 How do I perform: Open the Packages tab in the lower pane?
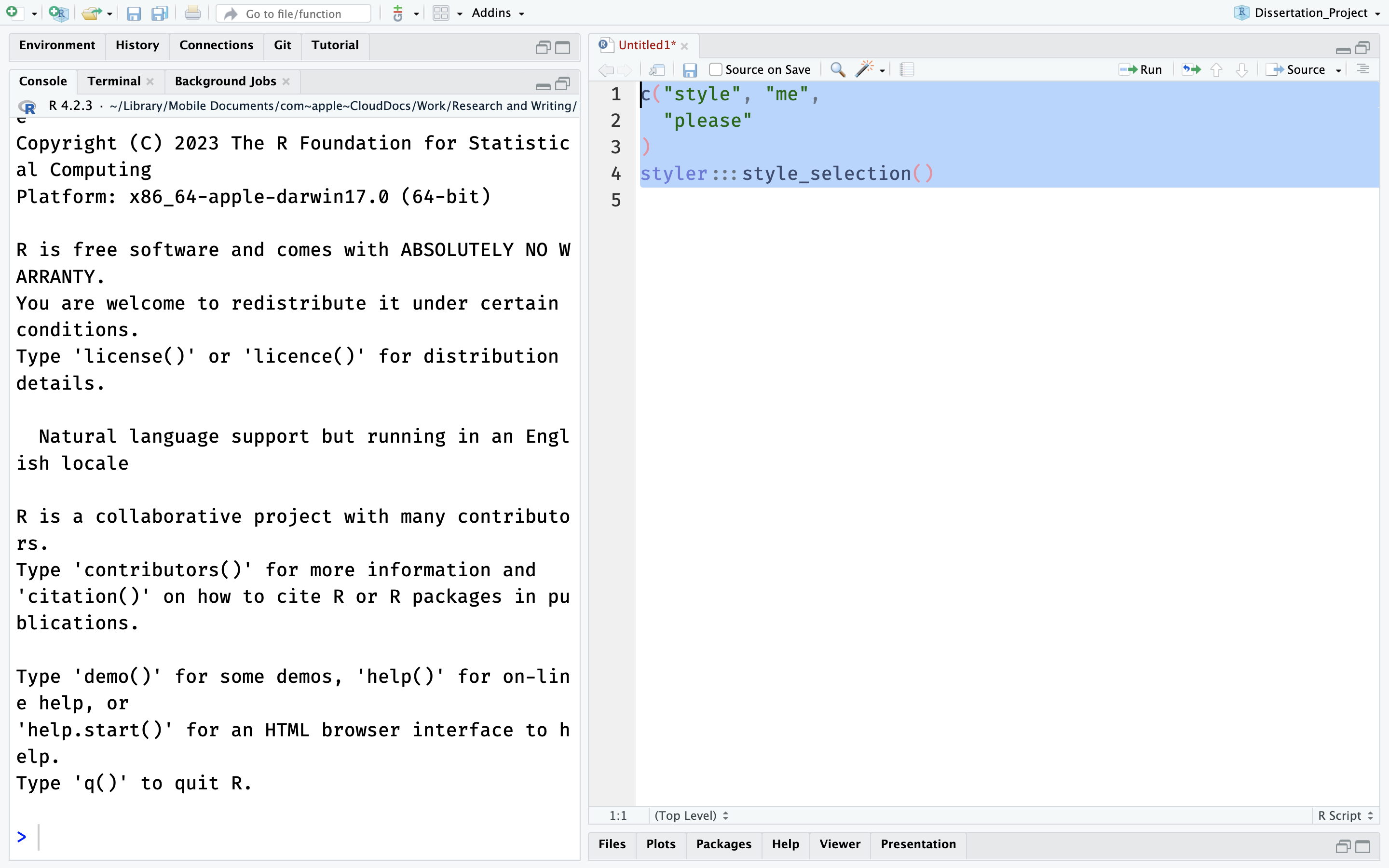723,844
